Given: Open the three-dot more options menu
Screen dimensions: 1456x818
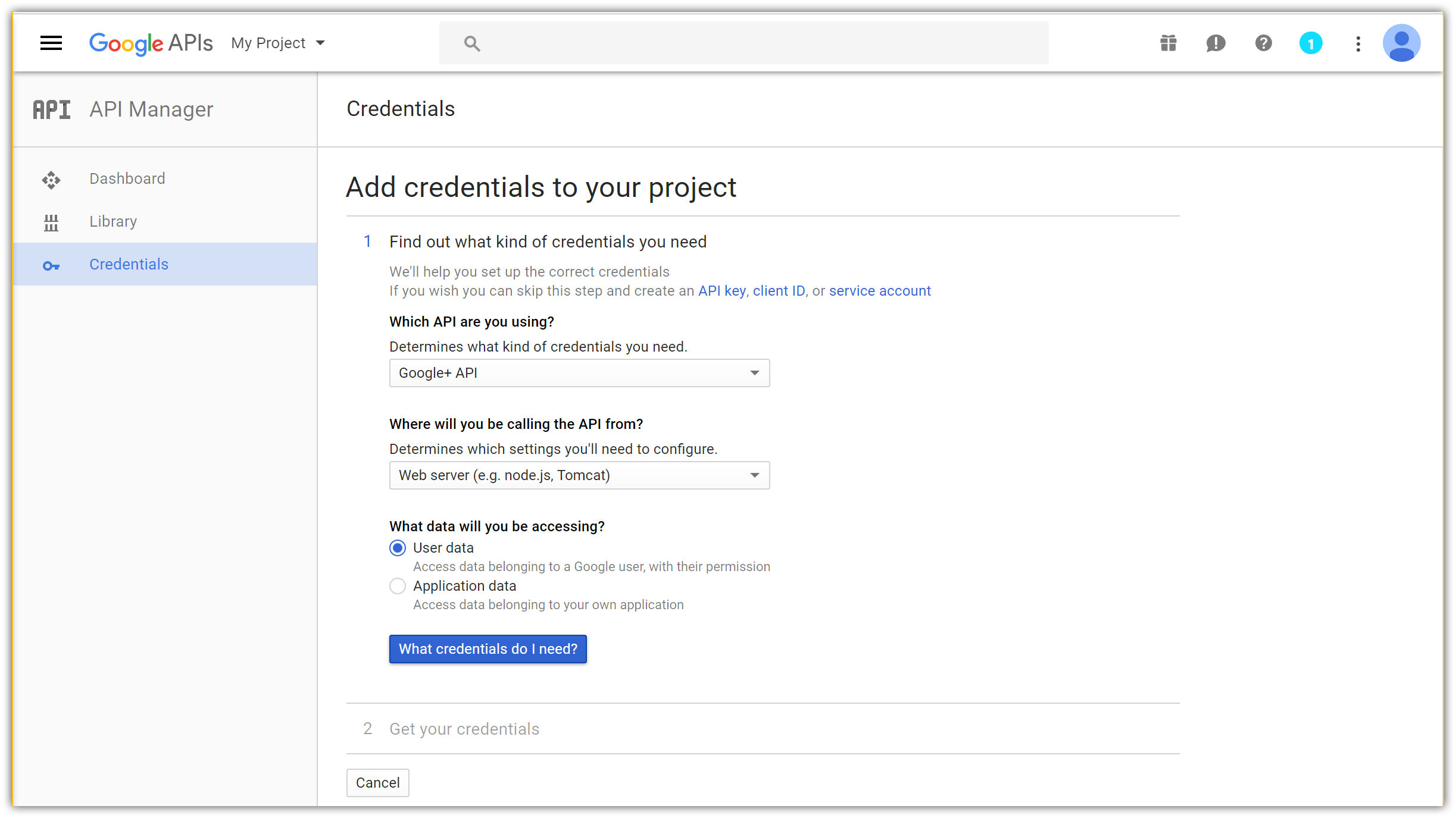Looking at the screenshot, I should [x=1358, y=43].
